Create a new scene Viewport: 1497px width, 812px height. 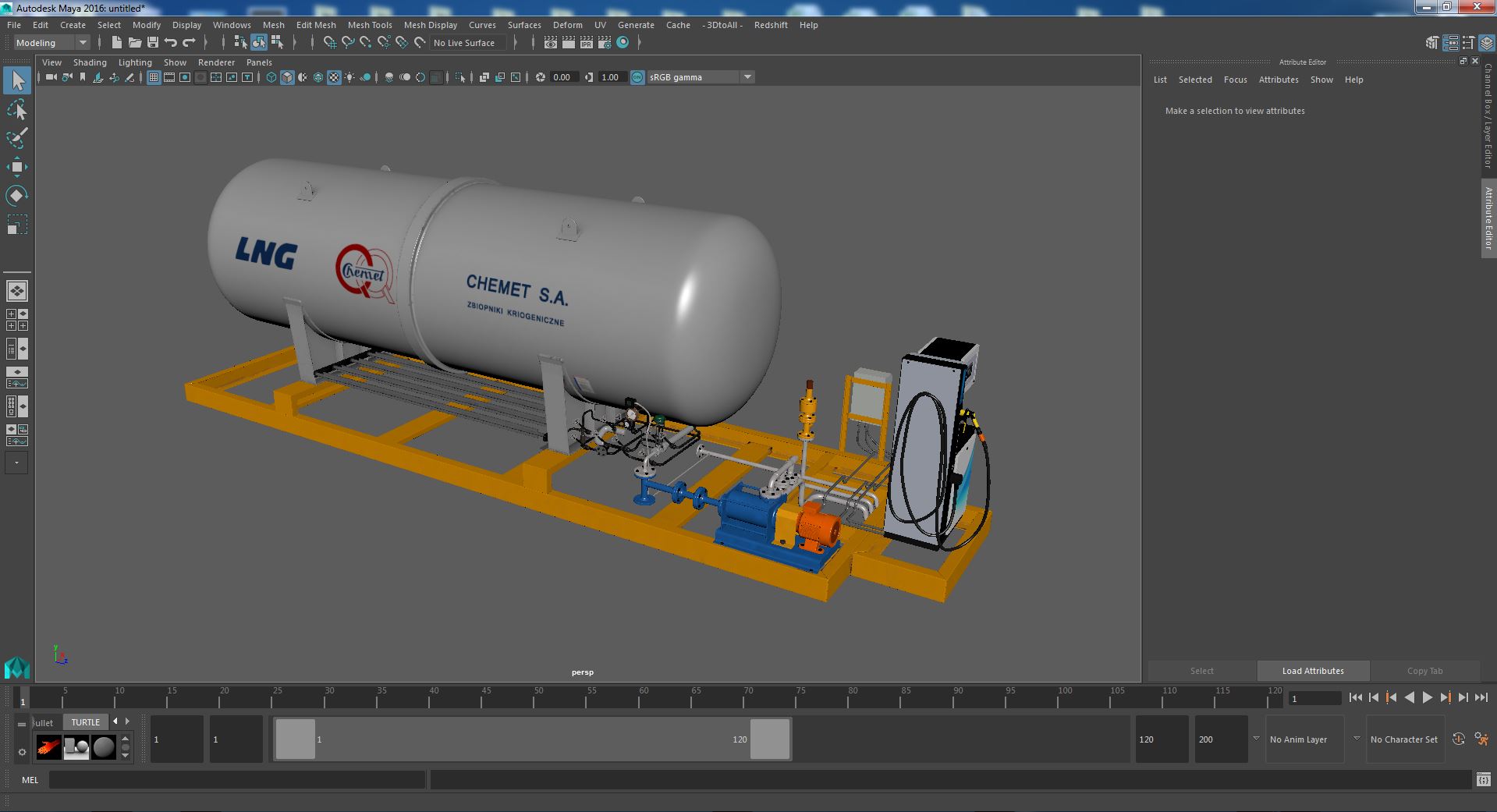[x=116, y=43]
